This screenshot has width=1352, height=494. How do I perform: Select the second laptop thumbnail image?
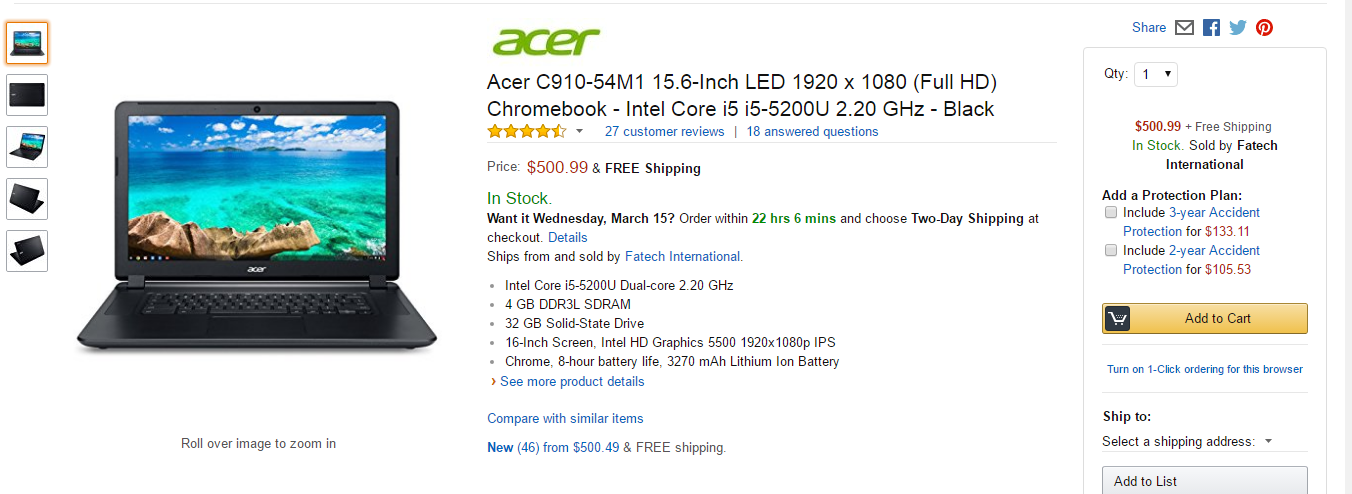pos(27,95)
